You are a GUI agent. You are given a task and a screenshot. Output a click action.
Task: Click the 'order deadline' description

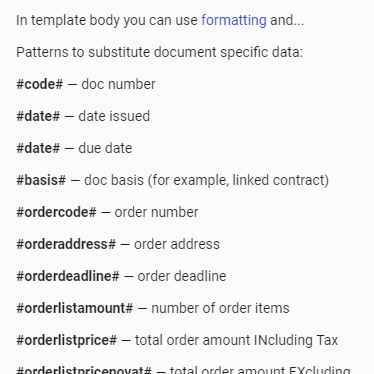182,276
